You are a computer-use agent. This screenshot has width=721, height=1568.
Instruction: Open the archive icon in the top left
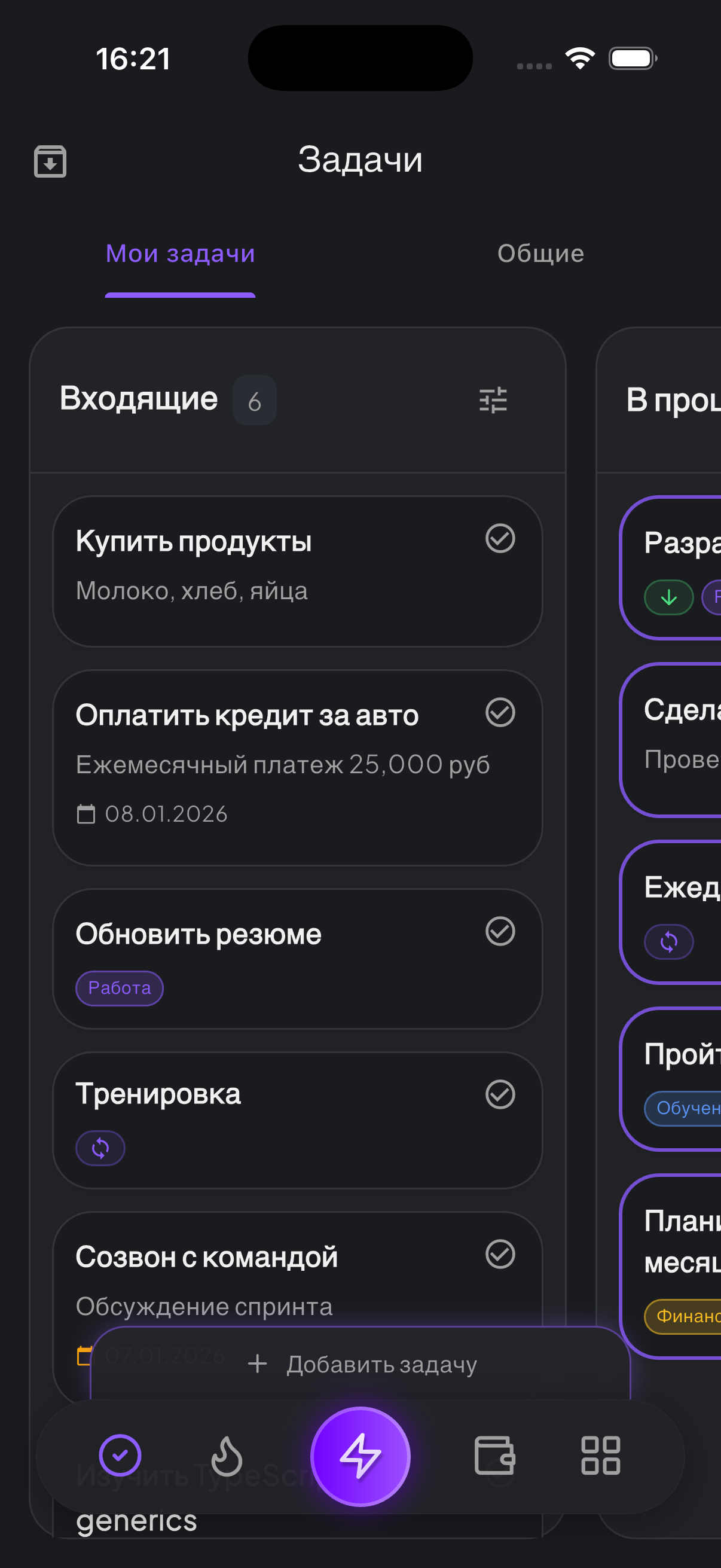point(49,161)
